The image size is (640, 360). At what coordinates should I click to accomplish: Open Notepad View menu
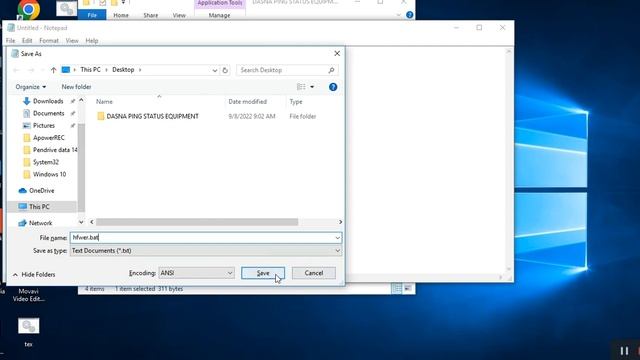pos(72,41)
